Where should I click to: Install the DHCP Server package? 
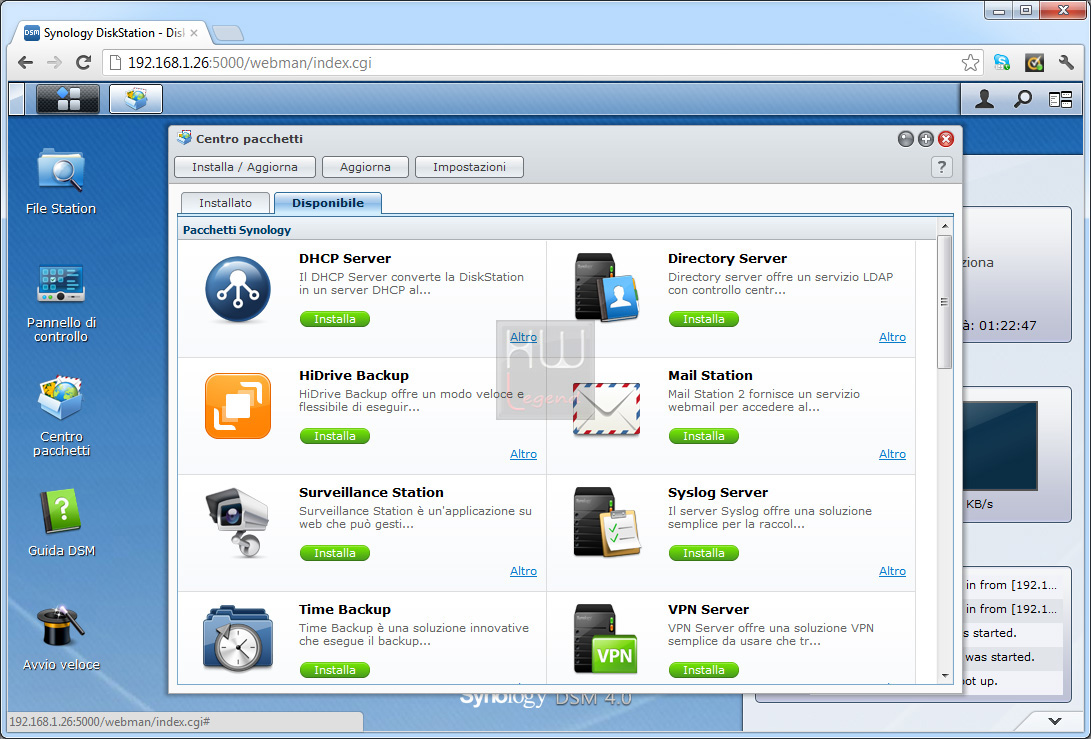pyautogui.click(x=335, y=319)
